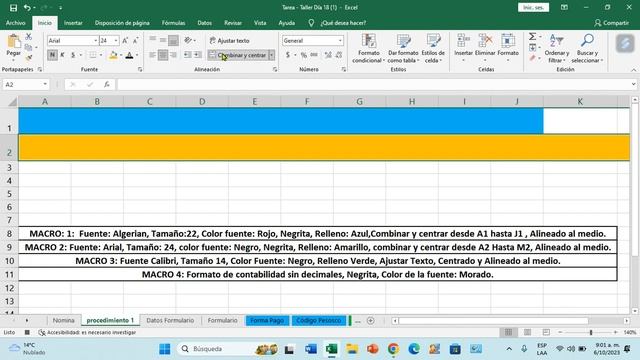The image size is (640, 360).
Task: Toggle underline S formatting
Action: [73, 55]
